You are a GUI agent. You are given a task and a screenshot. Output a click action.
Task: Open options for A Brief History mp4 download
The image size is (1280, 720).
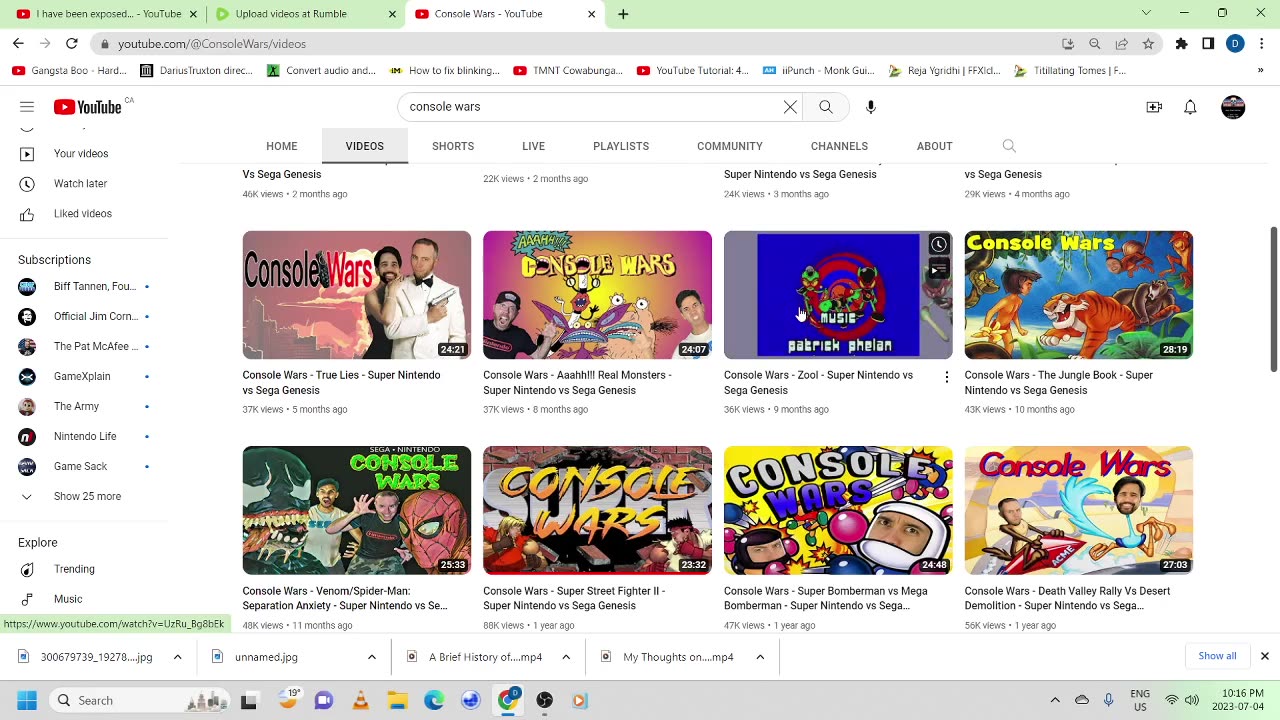tap(566, 657)
